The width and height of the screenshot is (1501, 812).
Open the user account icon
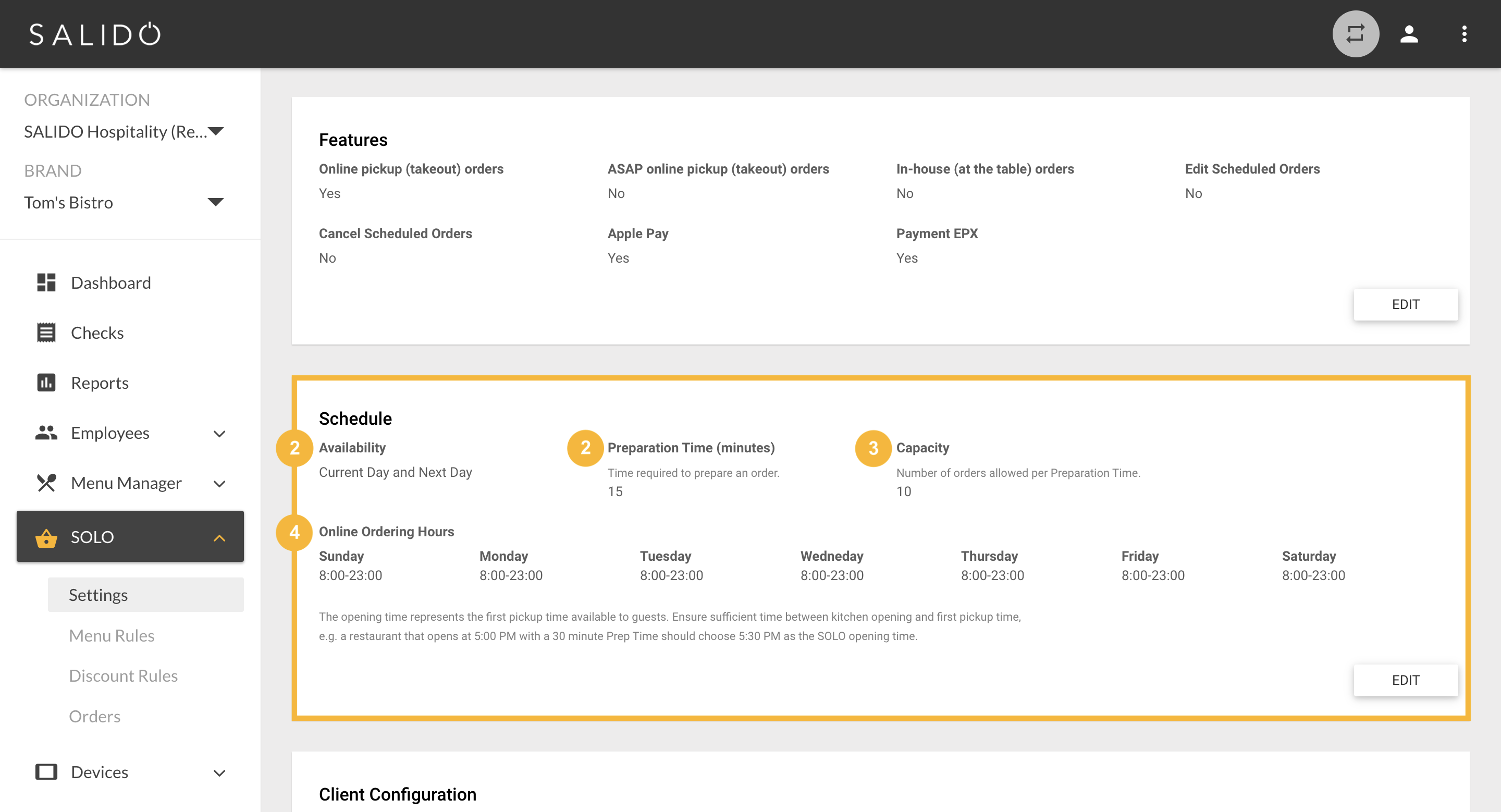1409,34
